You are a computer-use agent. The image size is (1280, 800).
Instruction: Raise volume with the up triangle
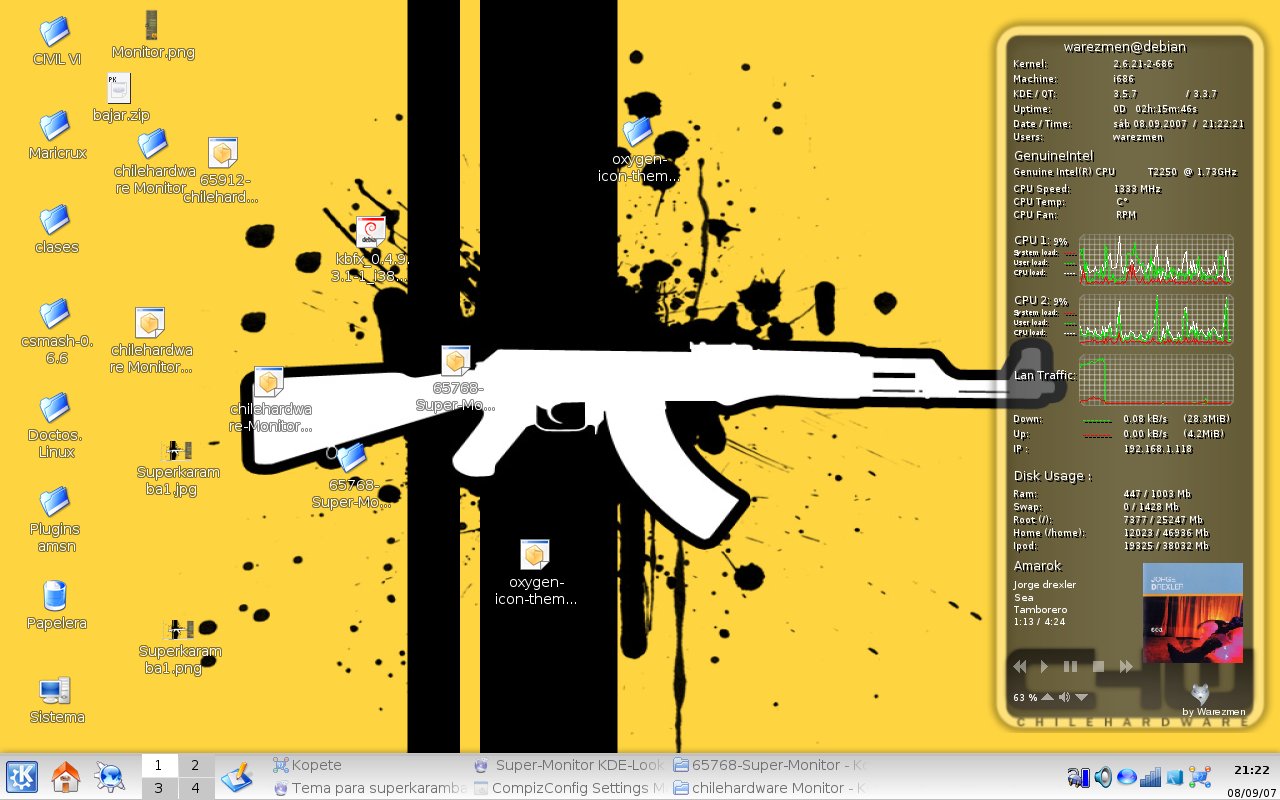(x=1047, y=697)
